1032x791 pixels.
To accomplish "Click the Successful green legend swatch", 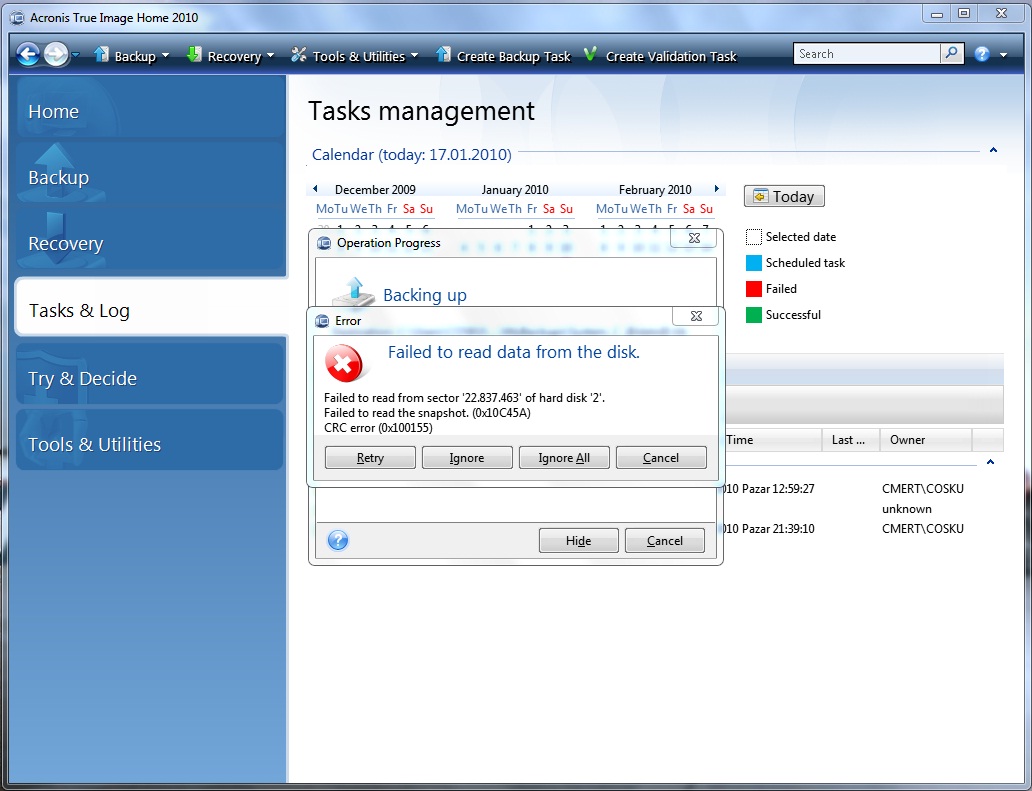I will coord(754,315).
